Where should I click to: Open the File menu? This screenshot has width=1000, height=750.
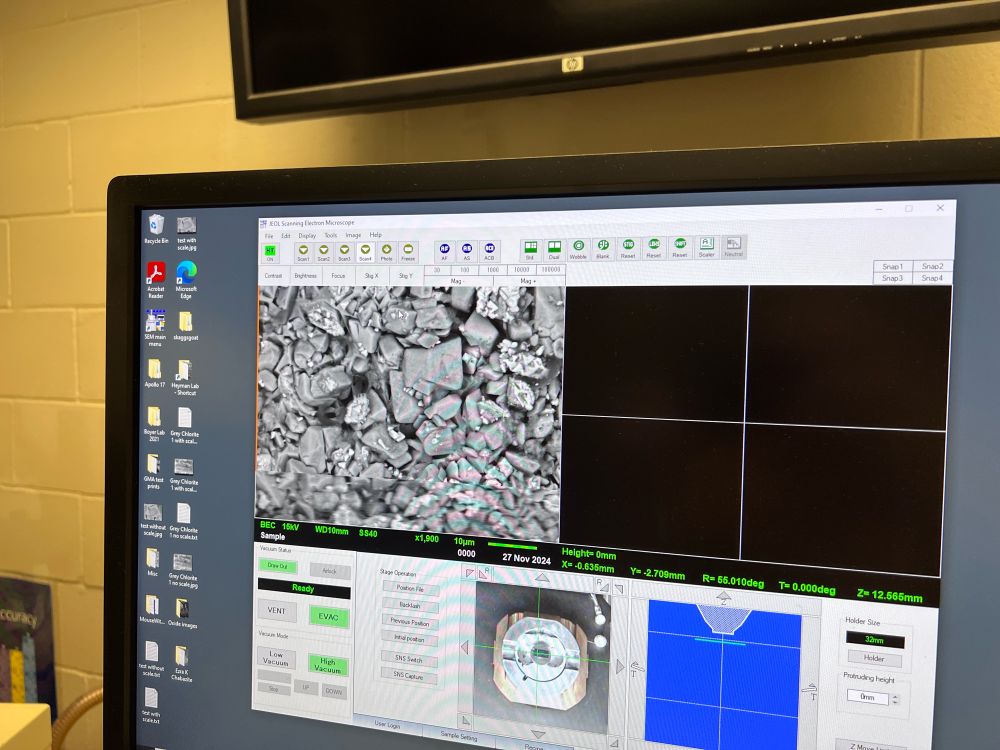click(269, 236)
